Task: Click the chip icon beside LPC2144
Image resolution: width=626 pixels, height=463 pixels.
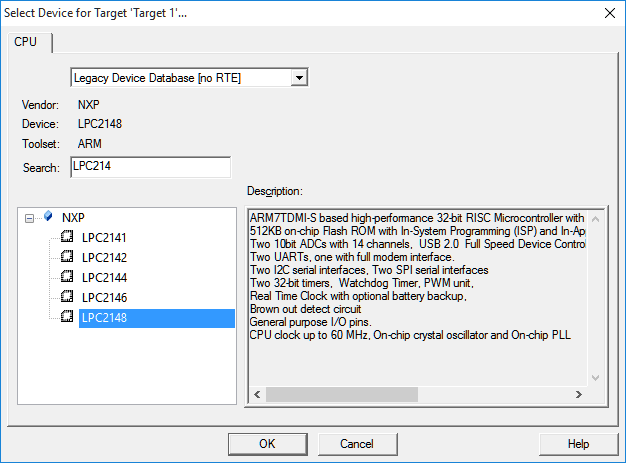Action: [67, 276]
